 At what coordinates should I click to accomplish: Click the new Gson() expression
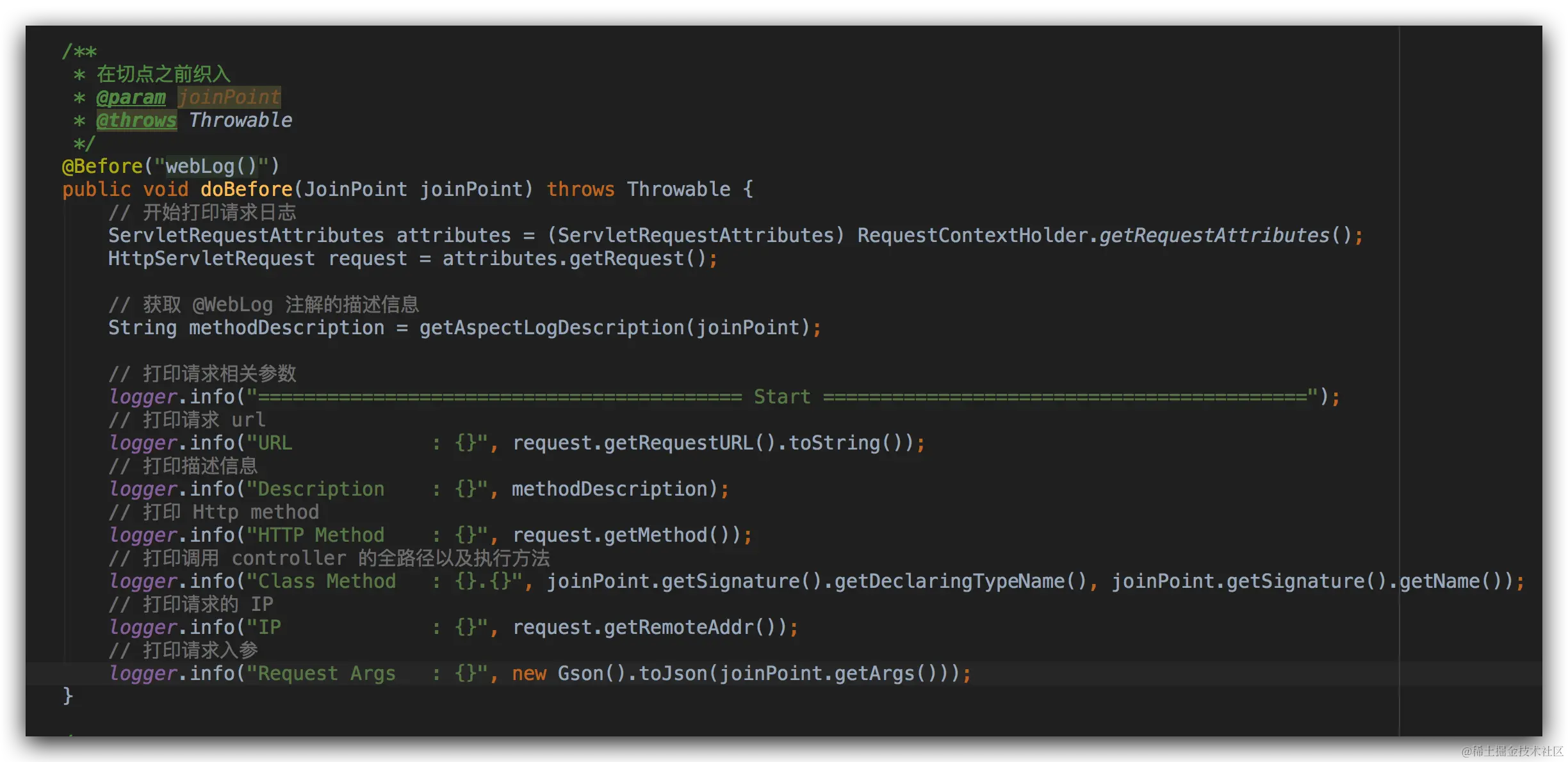(x=569, y=674)
